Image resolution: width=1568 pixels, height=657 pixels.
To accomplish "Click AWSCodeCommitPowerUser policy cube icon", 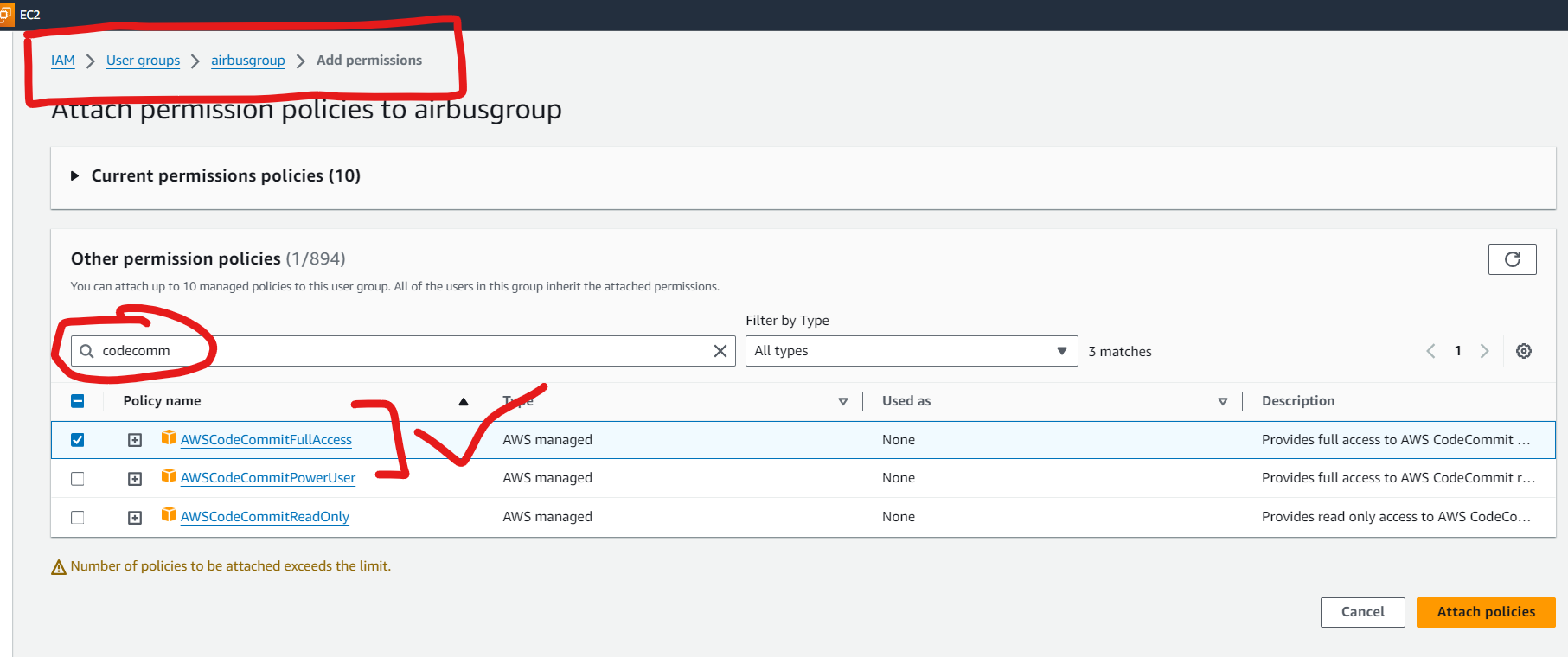I will (169, 476).
